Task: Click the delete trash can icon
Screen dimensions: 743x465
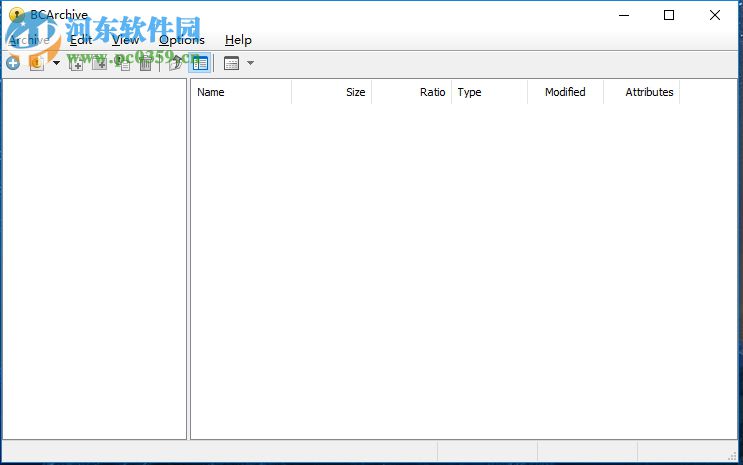Action: point(145,63)
